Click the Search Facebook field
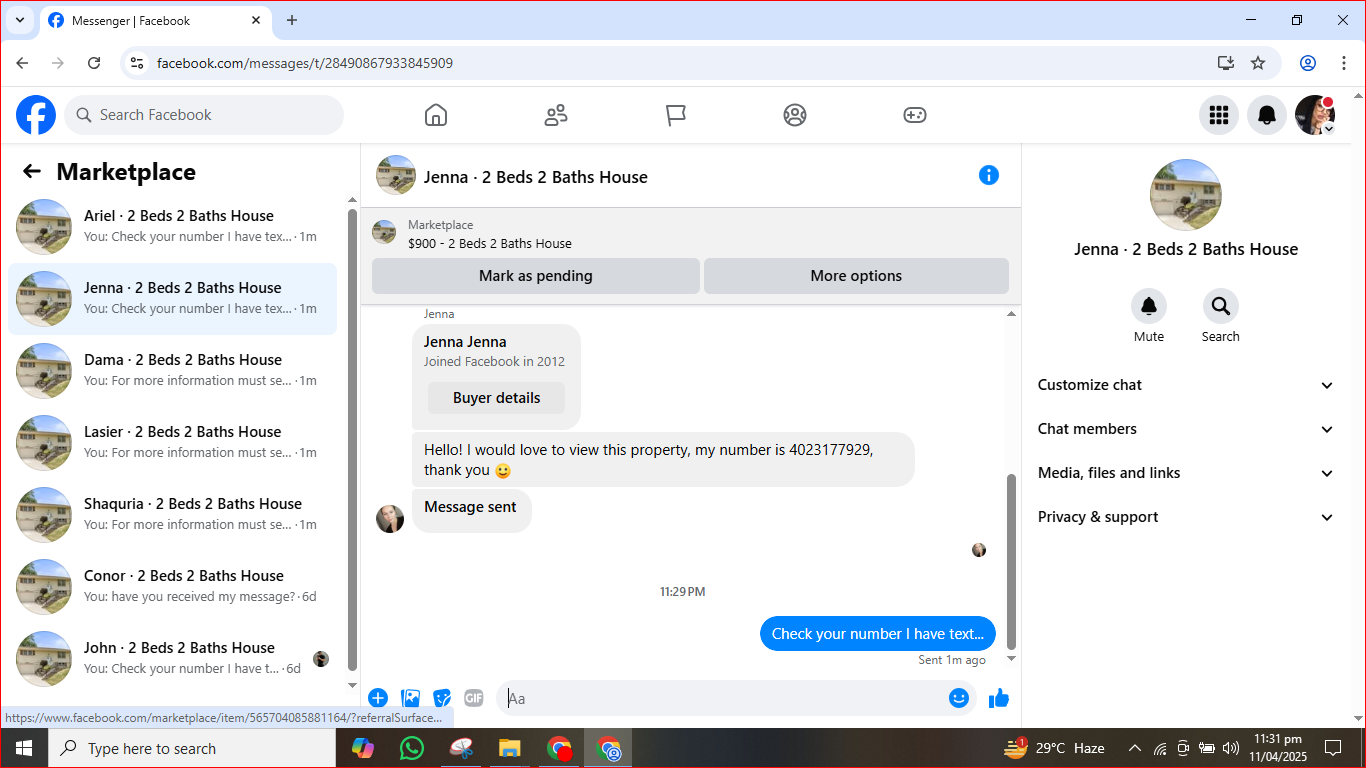Viewport: 1366px width, 768px height. [204, 115]
